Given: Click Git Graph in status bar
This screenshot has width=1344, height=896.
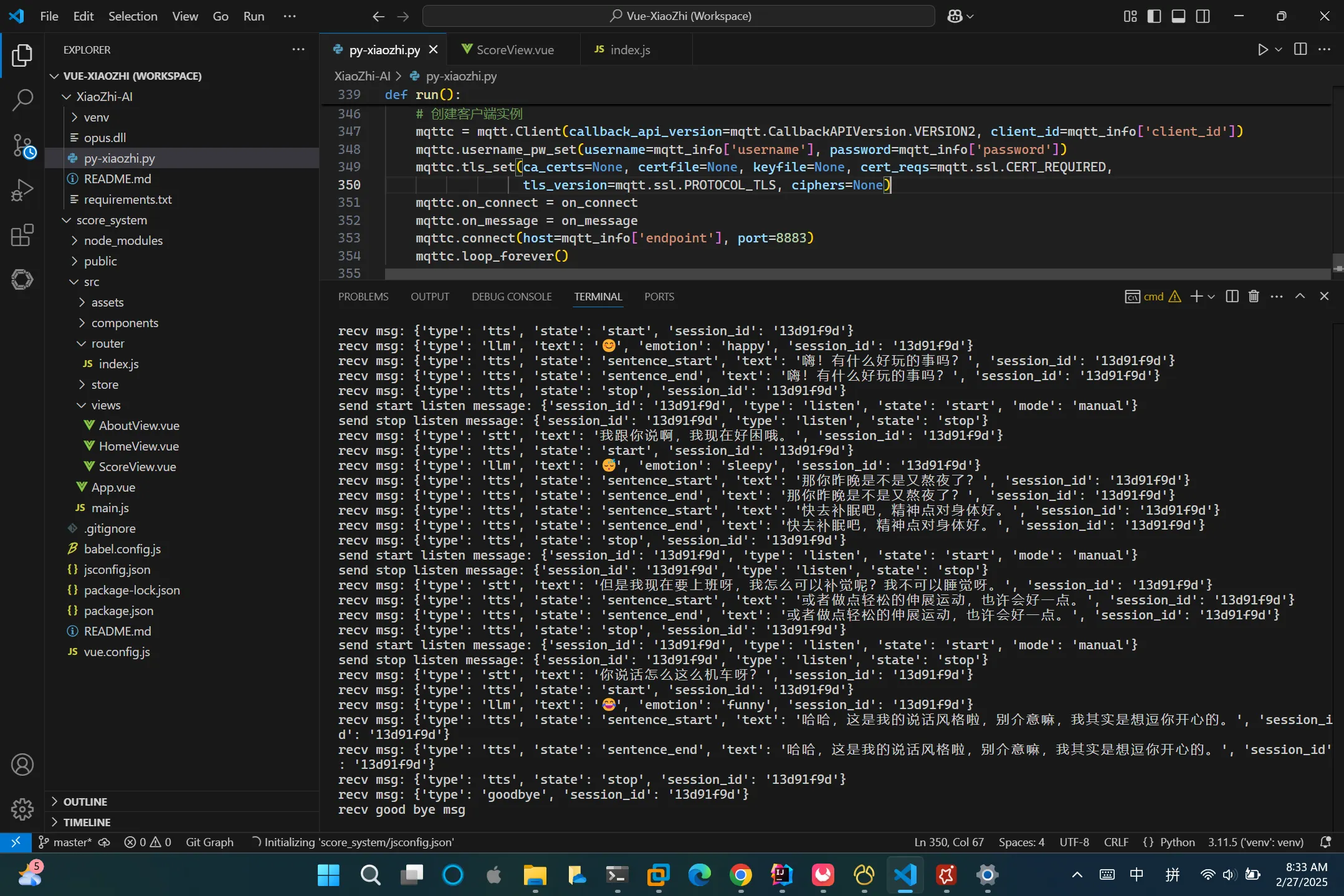Looking at the screenshot, I should 209,842.
